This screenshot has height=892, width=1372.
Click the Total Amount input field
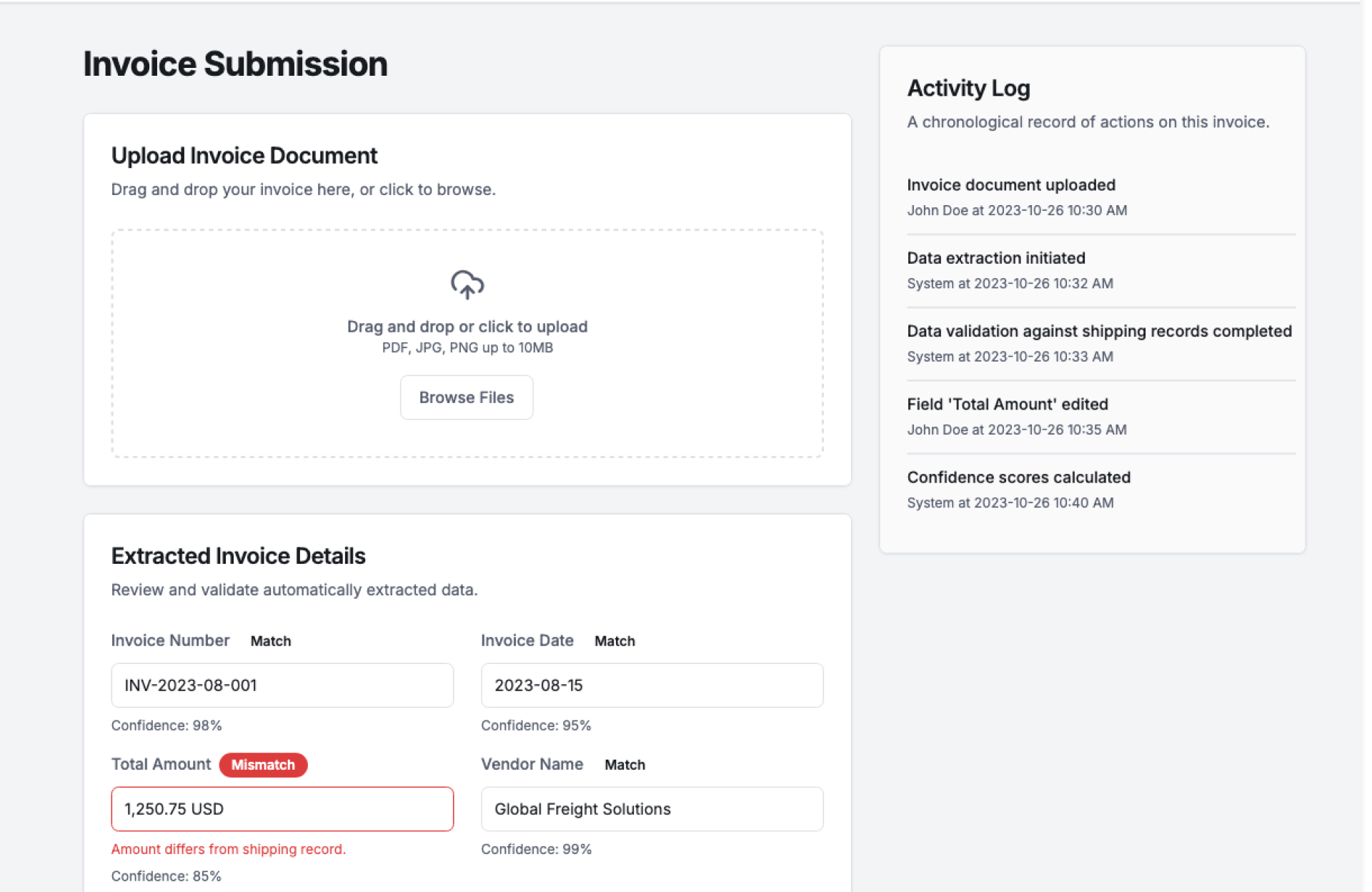point(282,809)
